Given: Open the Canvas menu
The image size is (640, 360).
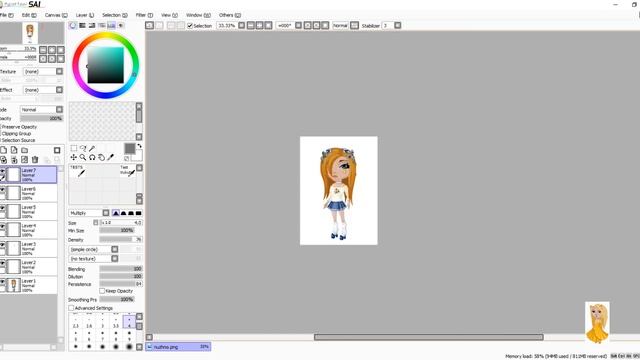Looking at the screenshot, I should (x=56, y=15).
